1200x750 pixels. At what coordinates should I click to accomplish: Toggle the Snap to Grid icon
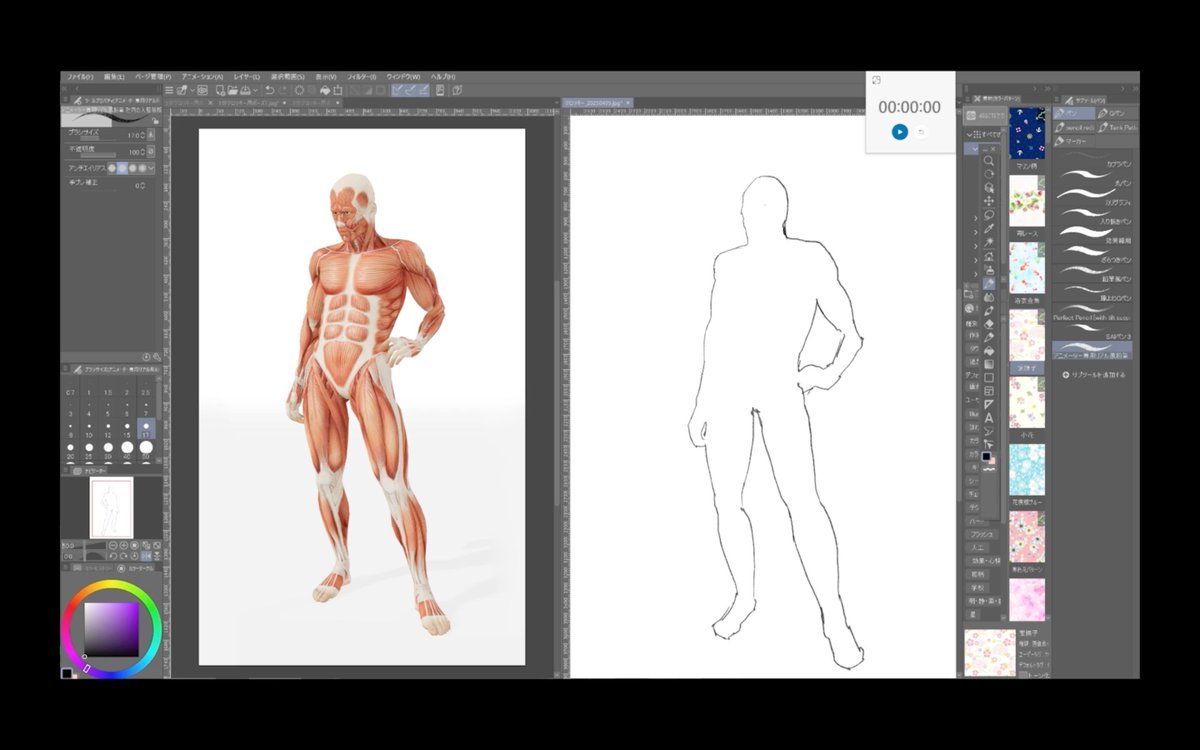pos(424,90)
